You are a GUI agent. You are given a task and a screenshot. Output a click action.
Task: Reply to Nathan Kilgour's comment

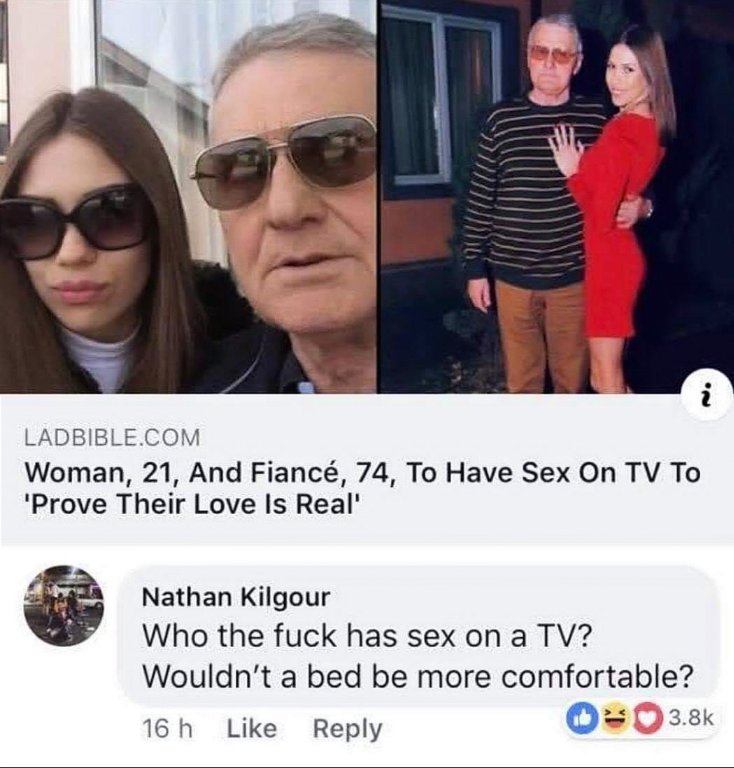click(347, 729)
